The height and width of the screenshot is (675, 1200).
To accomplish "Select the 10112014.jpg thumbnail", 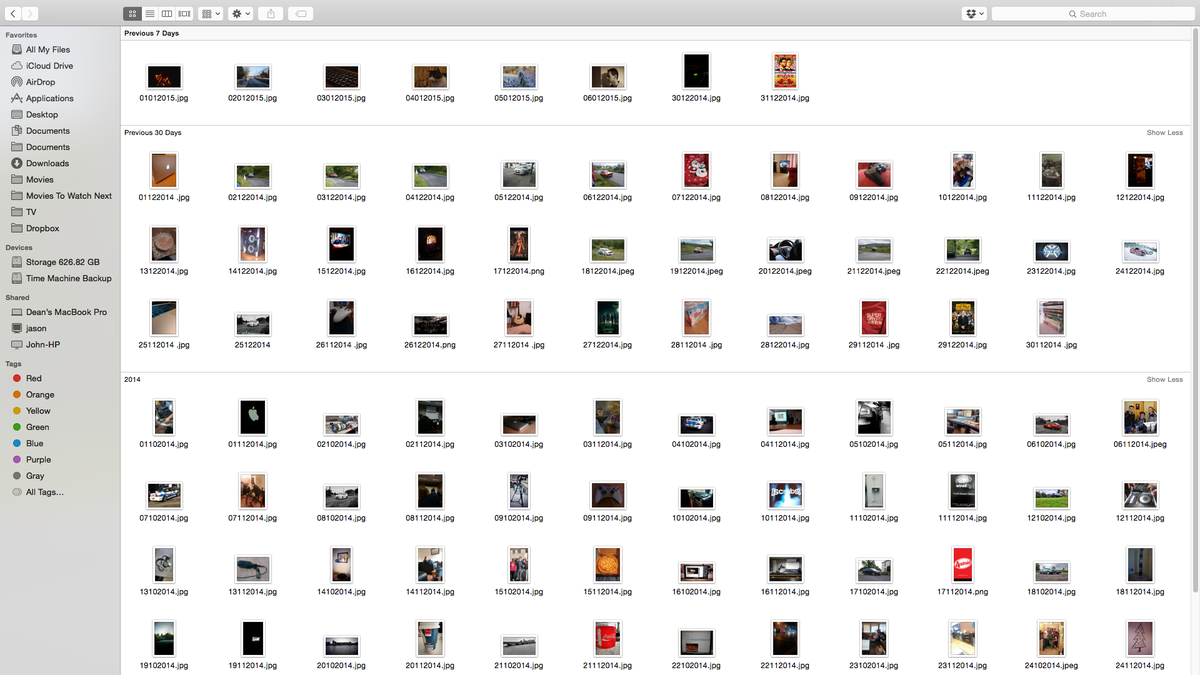I will (x=785, y=494).
